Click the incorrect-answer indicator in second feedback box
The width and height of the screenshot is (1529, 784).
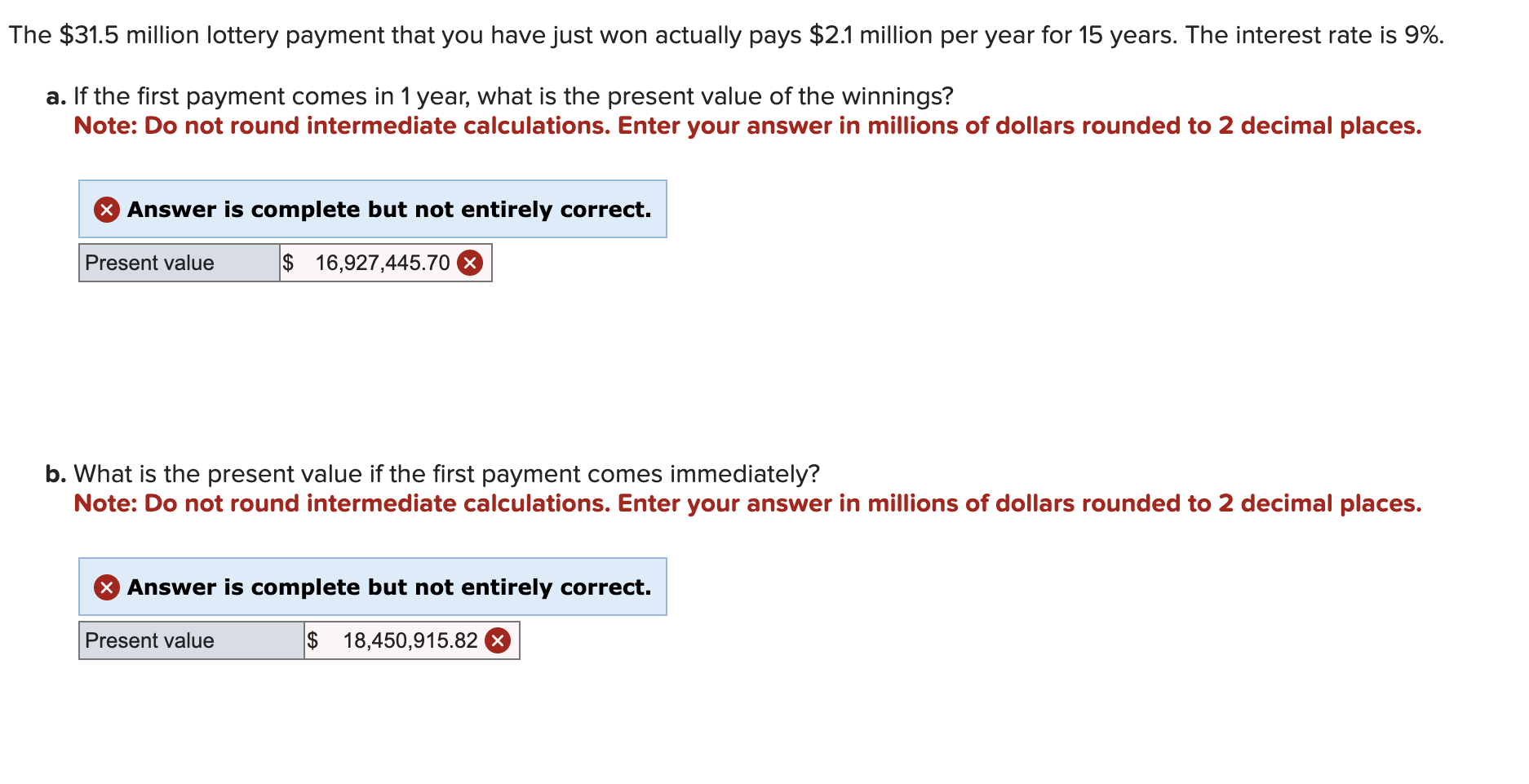pyautogui.click(x=107, y=587)
